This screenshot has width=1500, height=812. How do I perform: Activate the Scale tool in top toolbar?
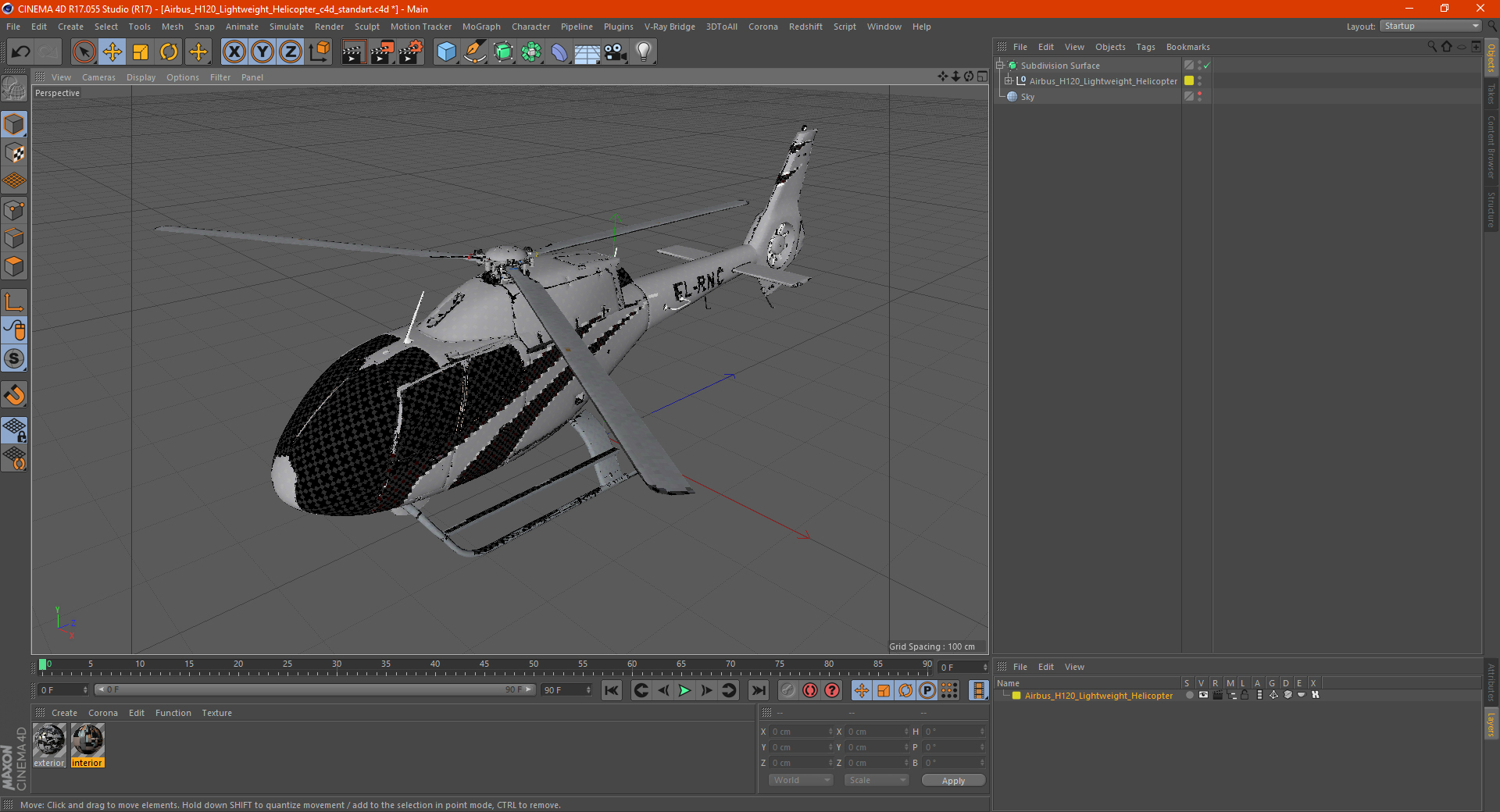point(141,52)
